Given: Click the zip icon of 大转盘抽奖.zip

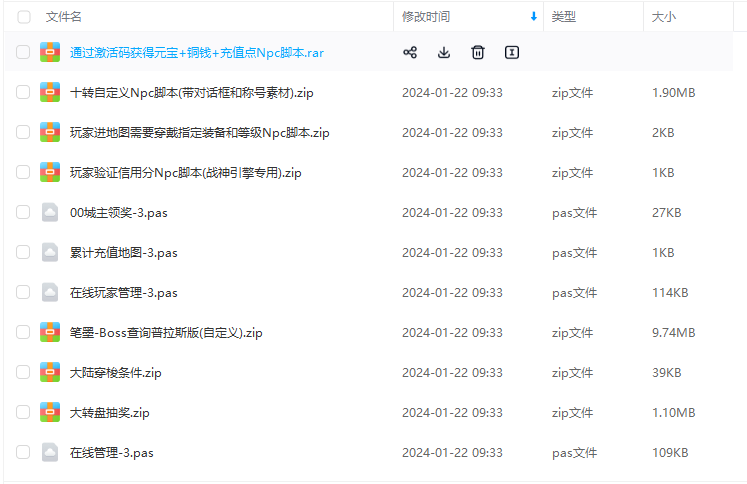Looking at the screenshot, I should pos(50,412).
